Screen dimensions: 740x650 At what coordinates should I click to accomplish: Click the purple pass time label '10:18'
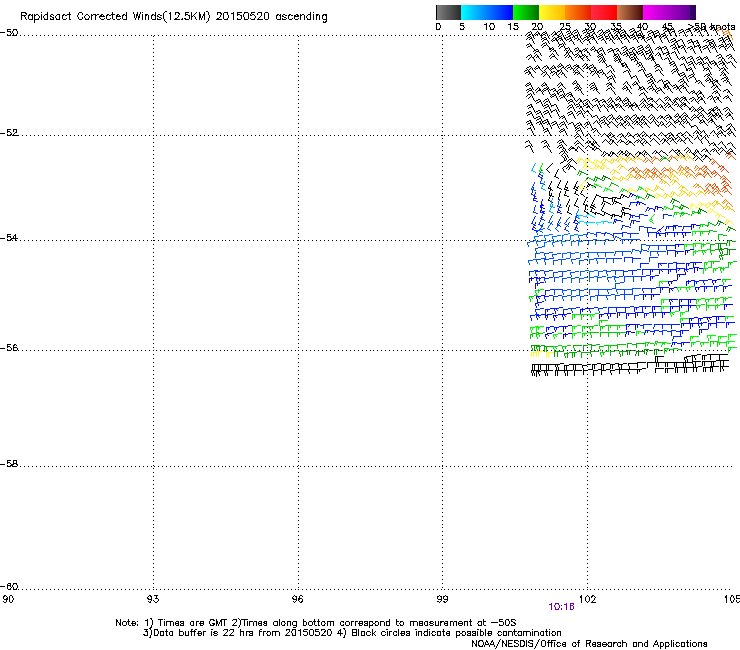click(x=561, y=607)
